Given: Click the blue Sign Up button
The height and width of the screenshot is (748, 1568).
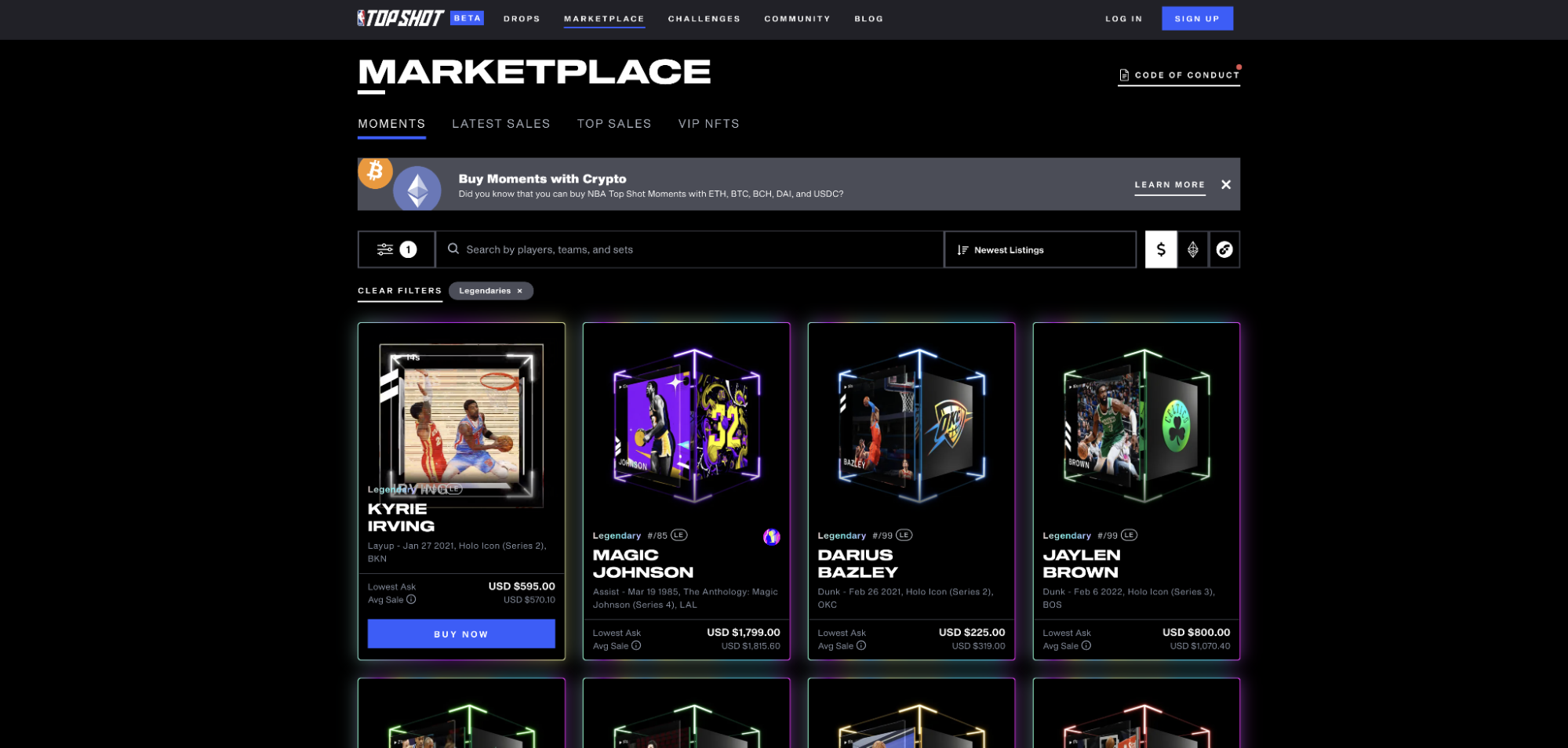Looking at the screenshot, I should click(x=1197, y=19).
